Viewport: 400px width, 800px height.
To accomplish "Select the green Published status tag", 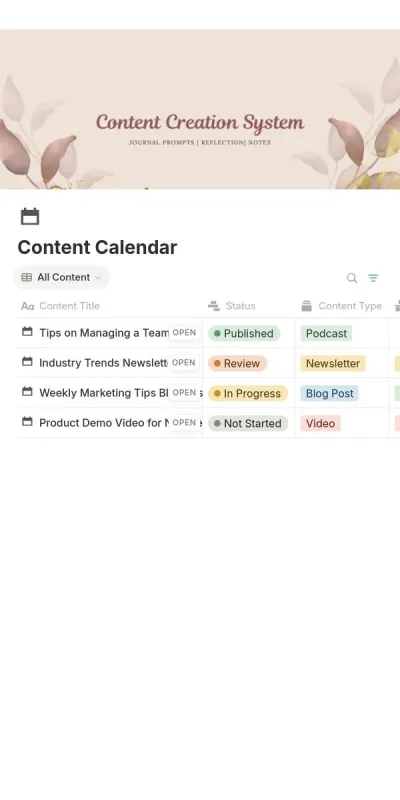I will point(244,334).
